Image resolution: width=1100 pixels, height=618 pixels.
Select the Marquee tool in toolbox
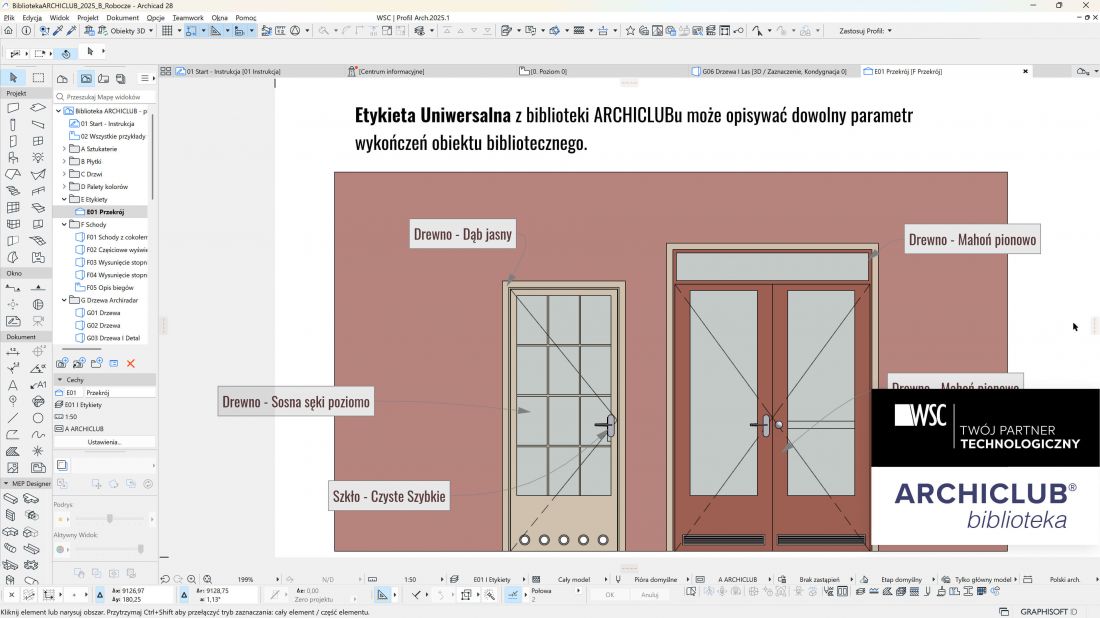[38, 78]
